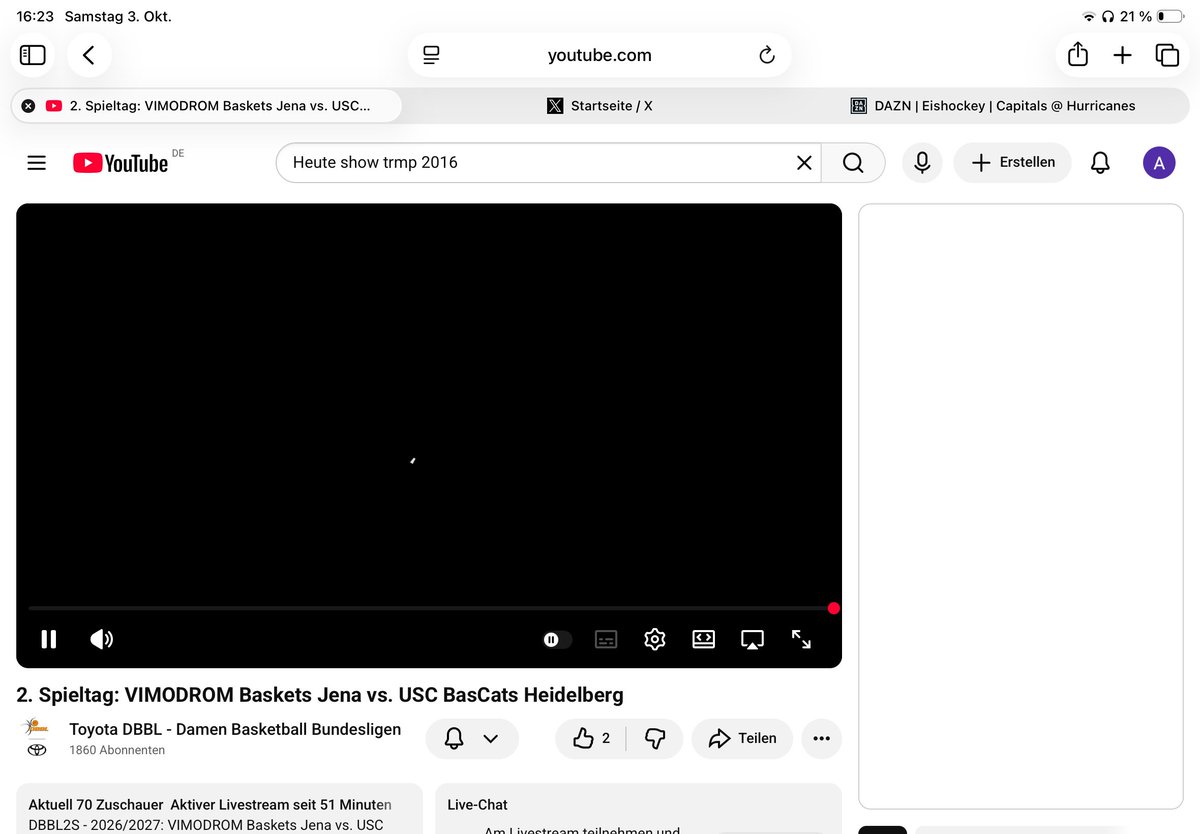
Task: Switch to the DAZN Eishockey tab
Action: 993,105
